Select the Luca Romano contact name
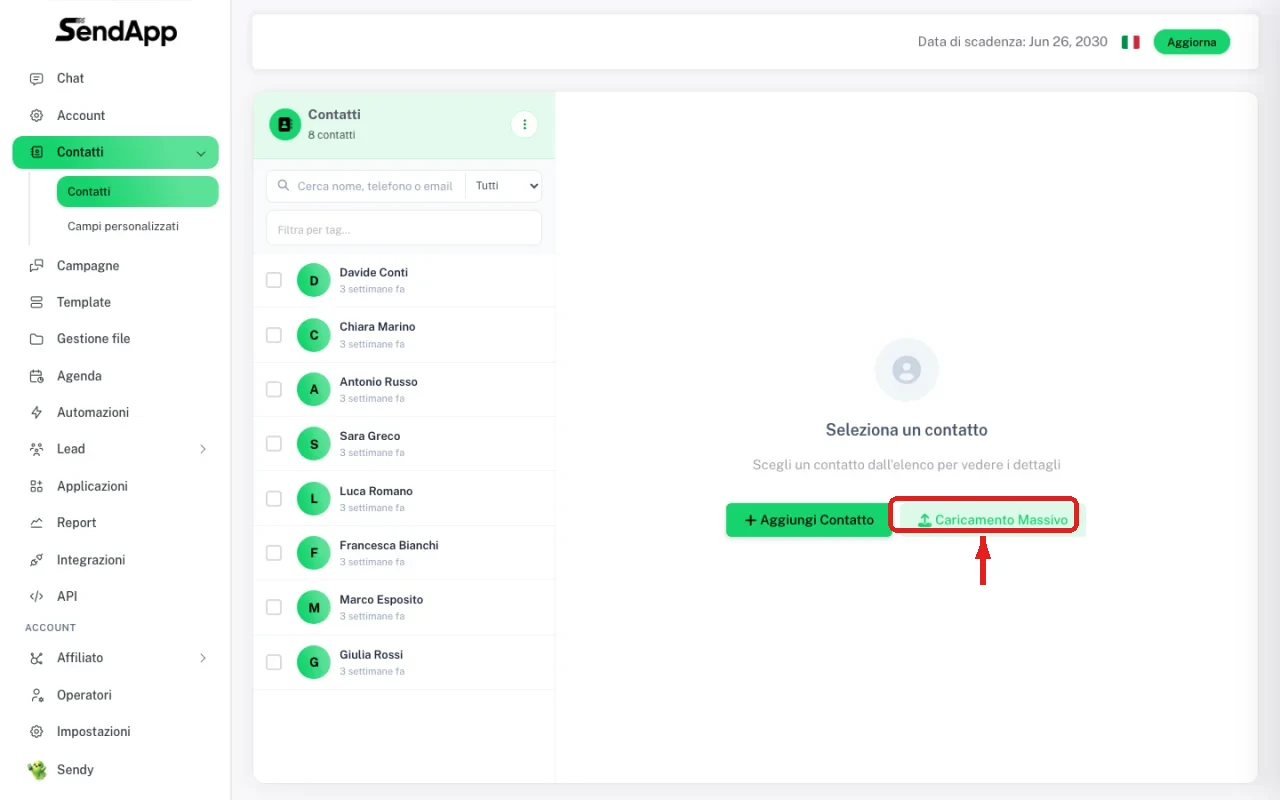 coord(376,491)
